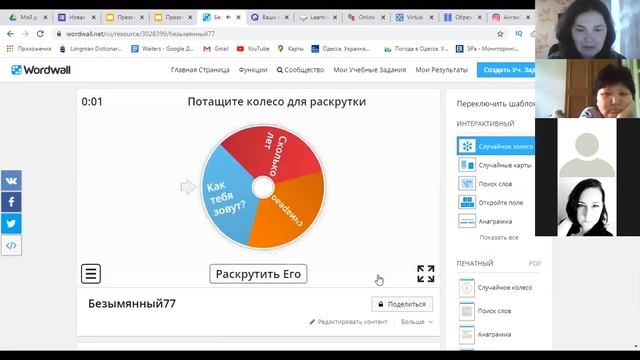Close the active Wordwall browser tab
The width and height of the screenshot is (640, 360).
[238, 18]
